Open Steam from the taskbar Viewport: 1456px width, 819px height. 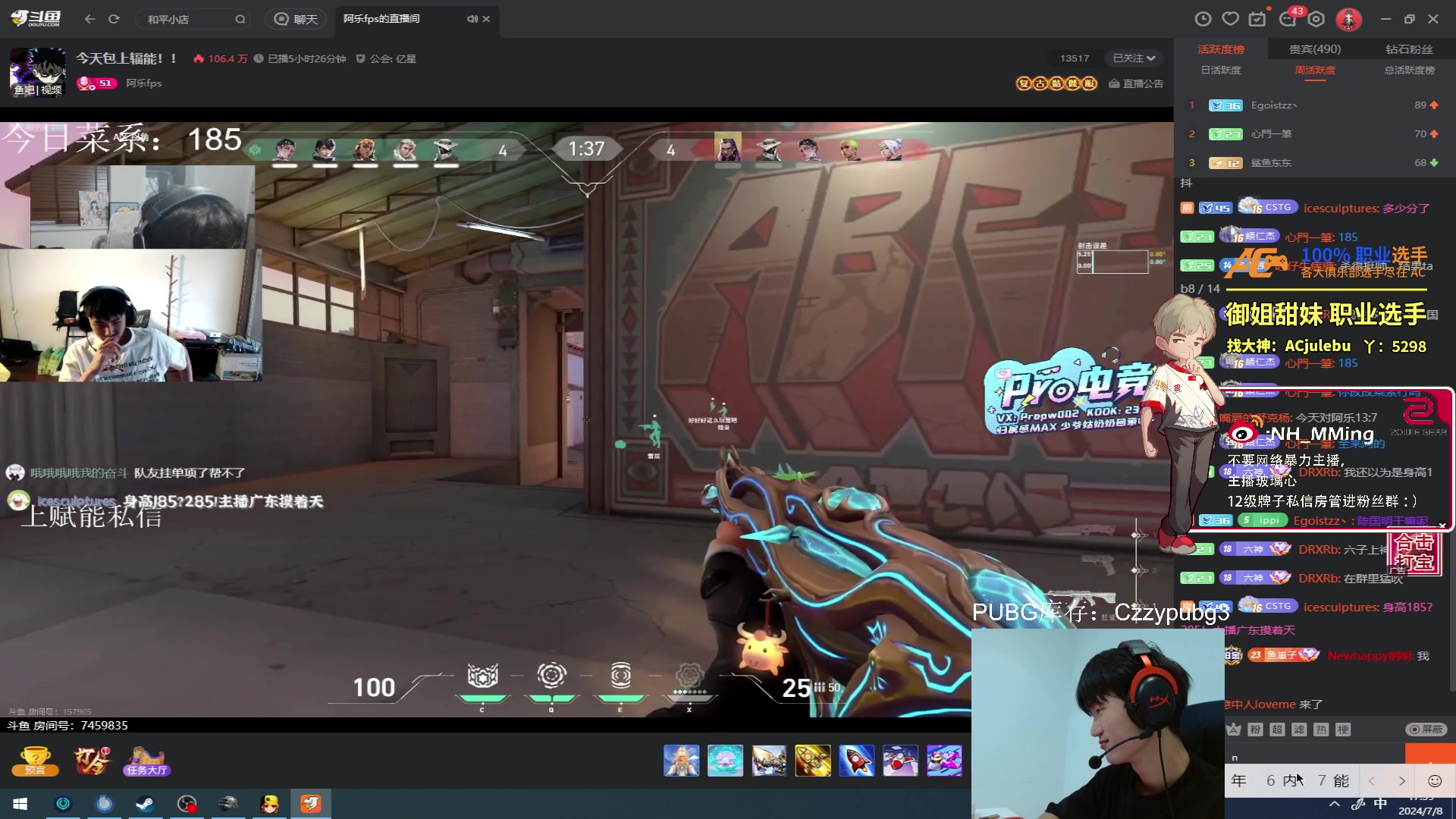point(146,804)
